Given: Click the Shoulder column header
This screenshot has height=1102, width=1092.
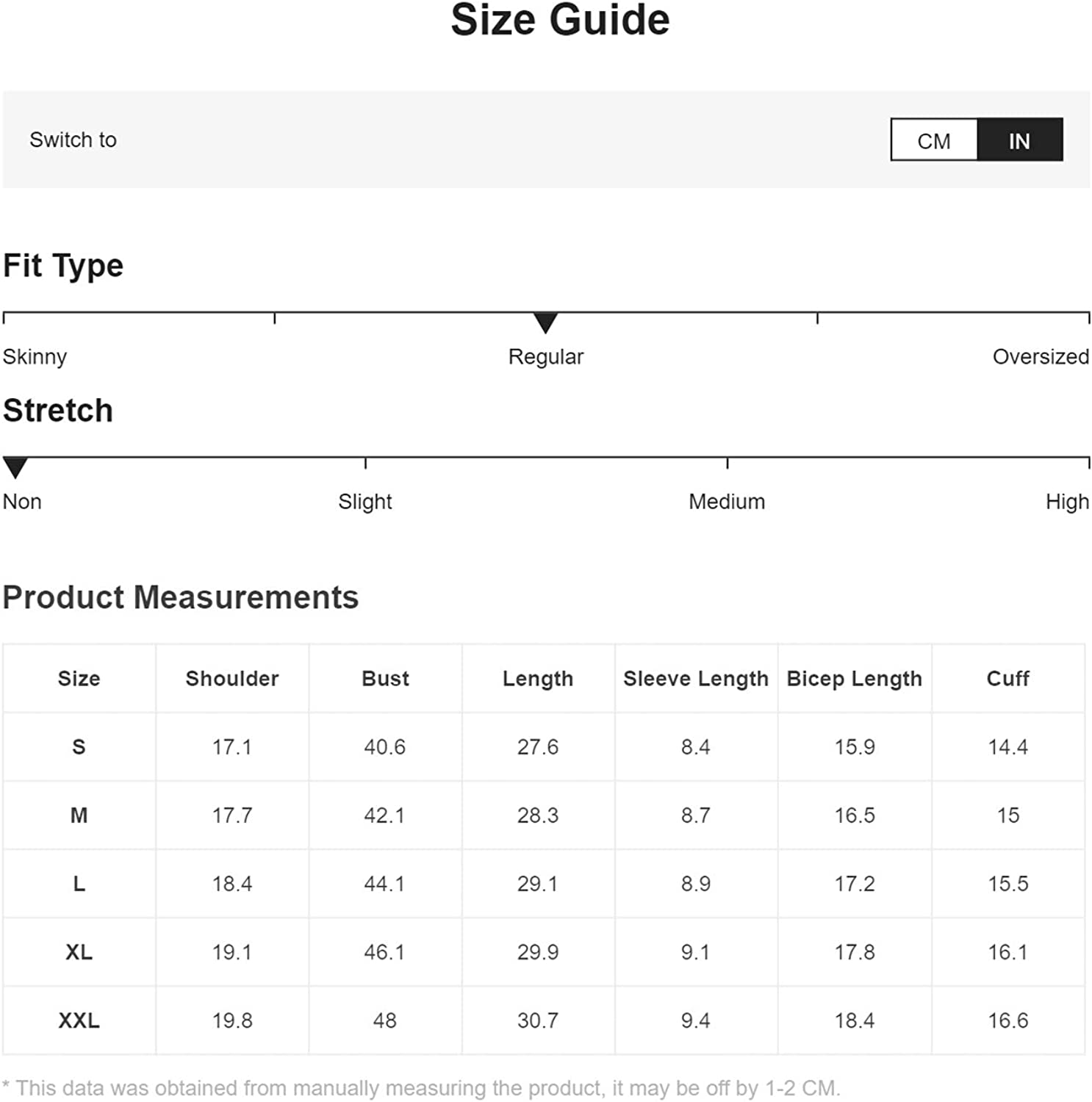Looking at the screenshot, I should (232, 679).
